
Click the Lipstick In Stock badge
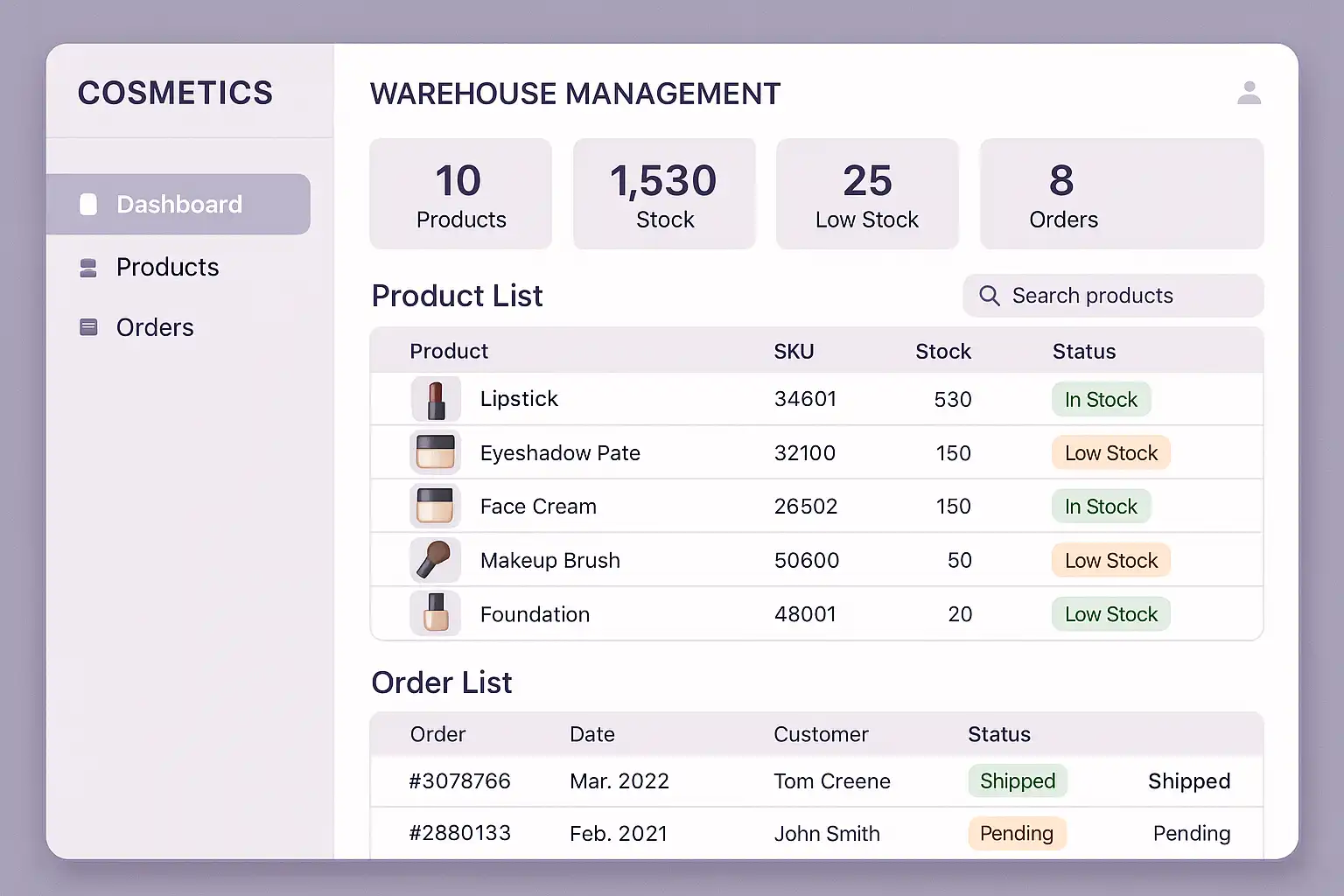(1100, 400)
